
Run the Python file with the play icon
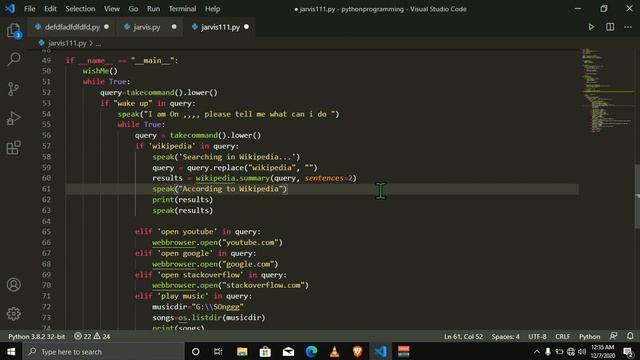click(x=591, y=27)
